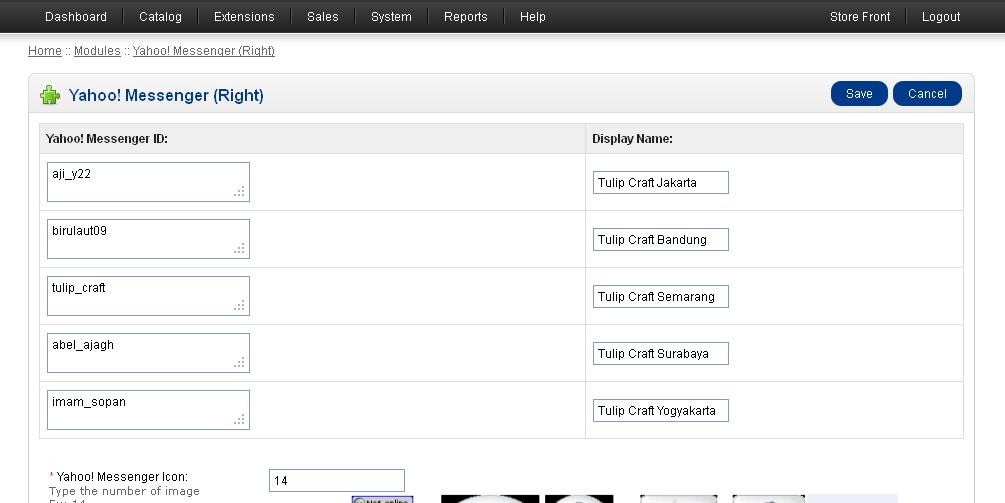Click the Type the number of image hint
This screenshot has height=503, width=1005.
(x=124, y=491)
